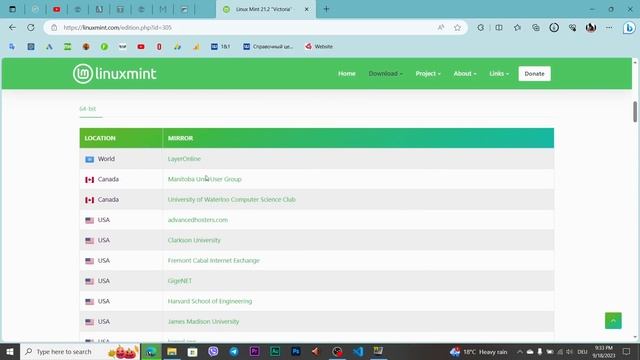
Task: Open Harvard School of Engineering mirror
Action: point(210,301)
